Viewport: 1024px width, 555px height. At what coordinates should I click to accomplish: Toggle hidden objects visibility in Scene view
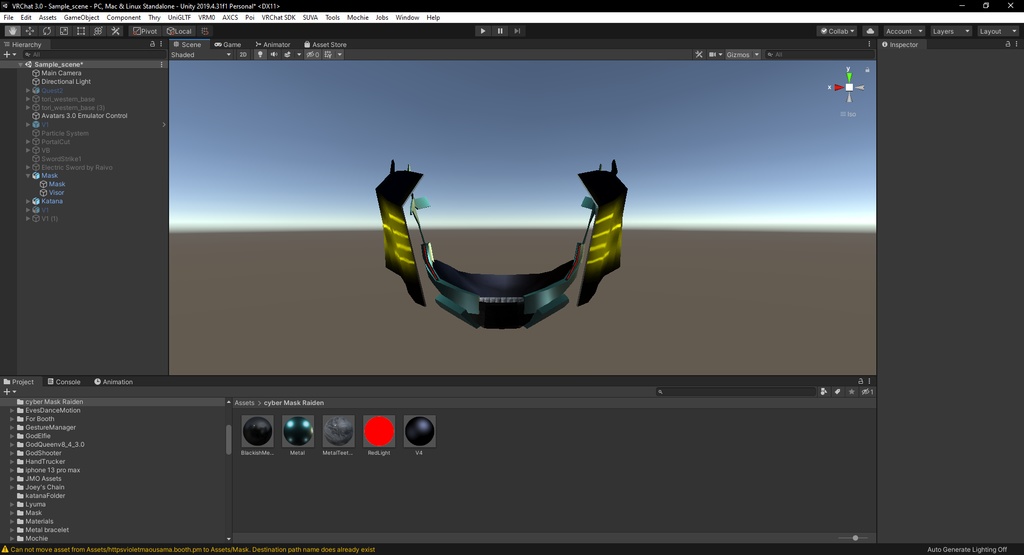coord(313,55)
